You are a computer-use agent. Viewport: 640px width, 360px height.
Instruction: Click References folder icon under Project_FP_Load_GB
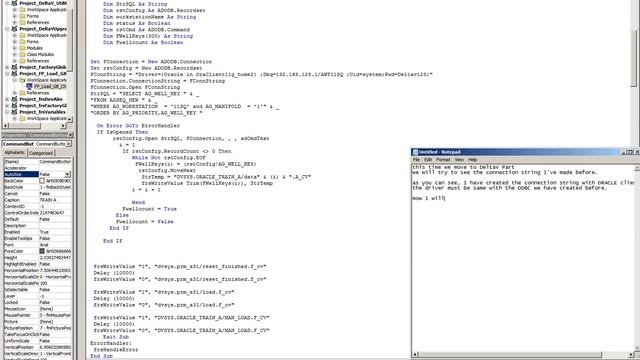(x=22, y=93)
